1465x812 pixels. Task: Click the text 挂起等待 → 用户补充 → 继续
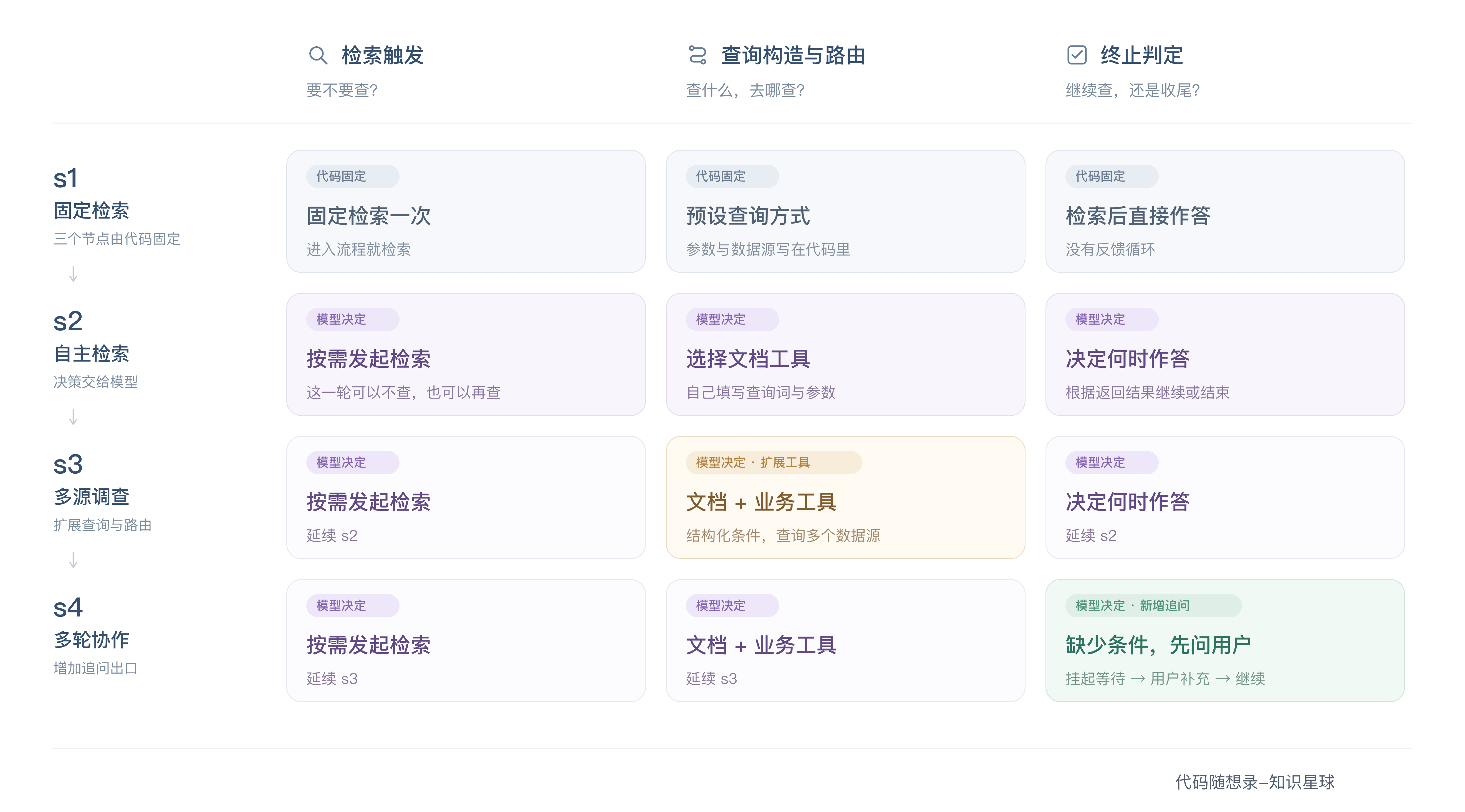coord(1165,679)
